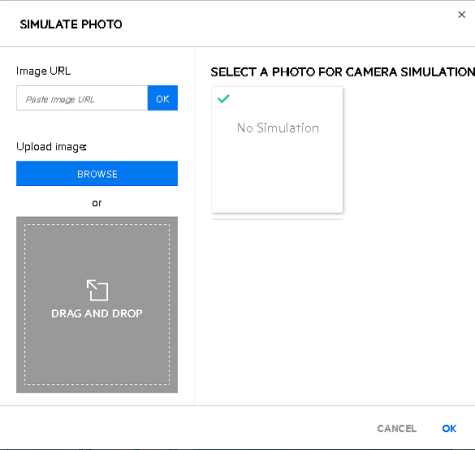This screenshot has height=450, width=475.
Task: Confirm selection with bottom OK link
Action: [x=449, y=428]
